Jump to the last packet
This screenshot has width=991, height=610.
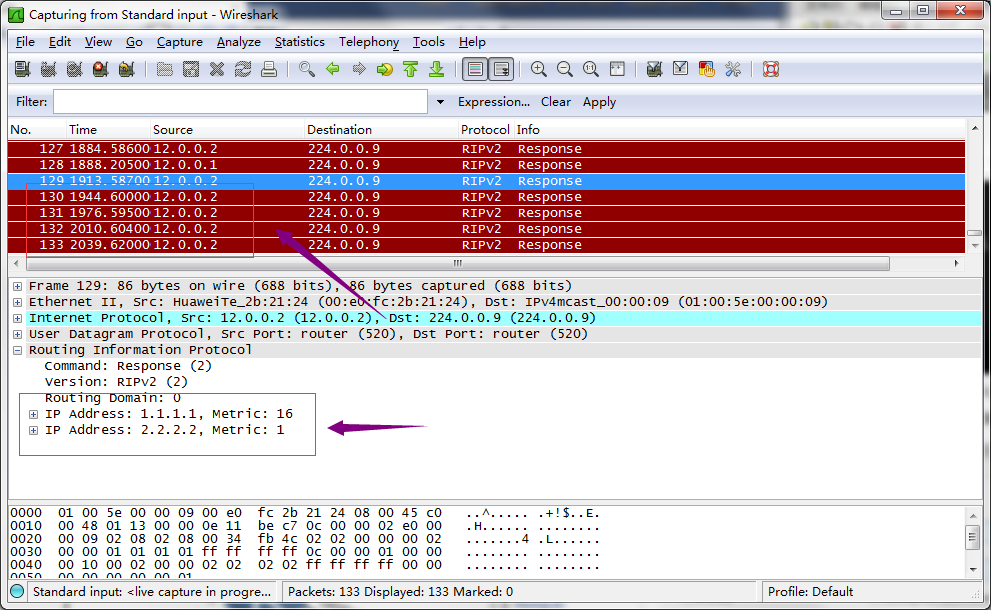(x=437, y=69)
